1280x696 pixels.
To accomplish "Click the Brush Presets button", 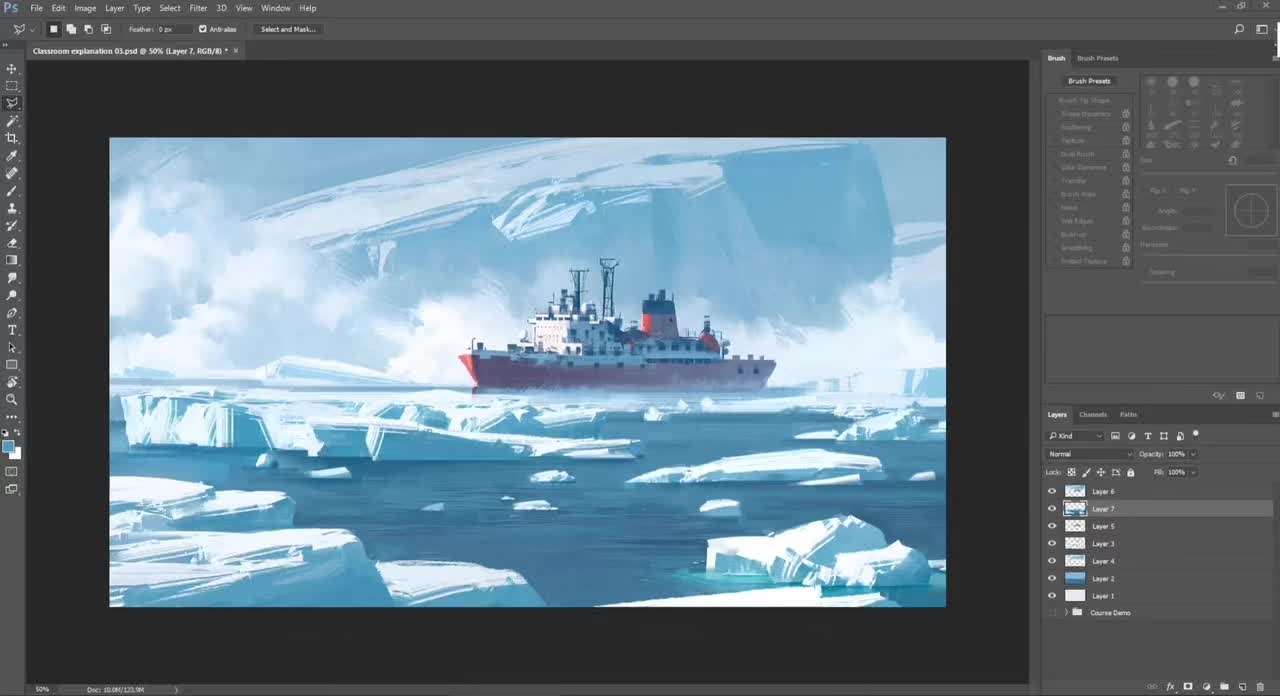I will 1089,81.
